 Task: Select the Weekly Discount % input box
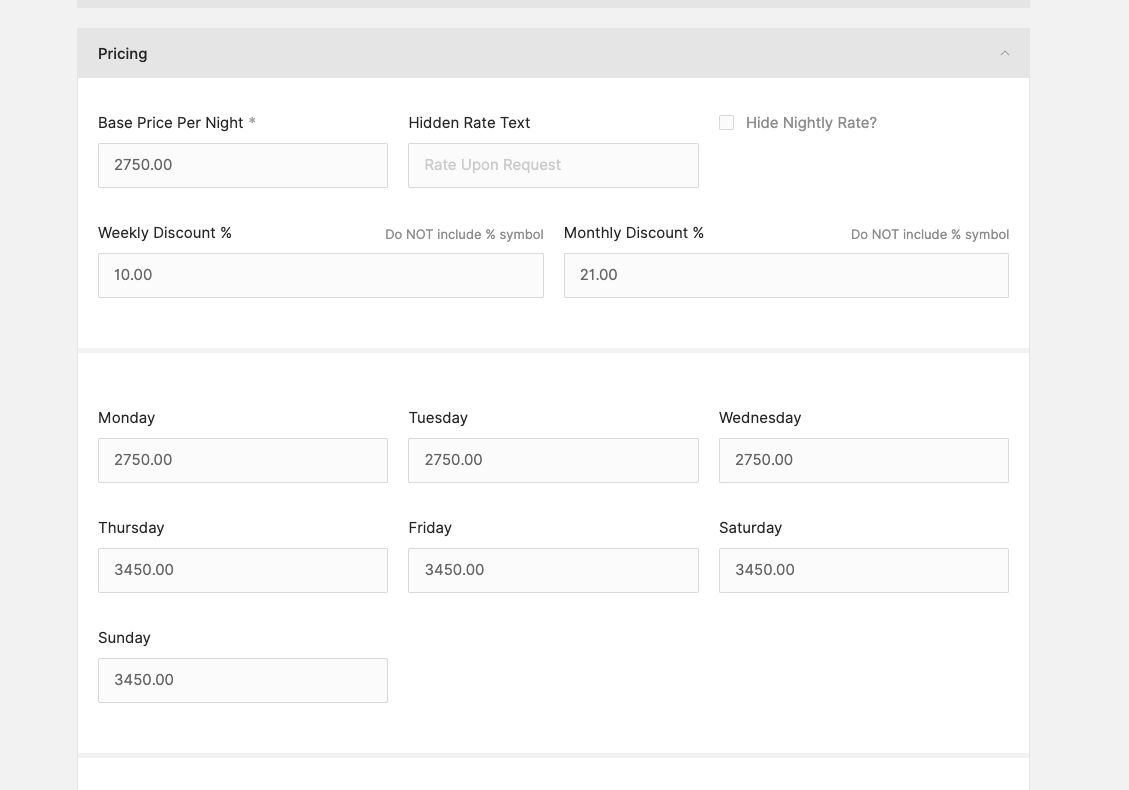(320, 275)
